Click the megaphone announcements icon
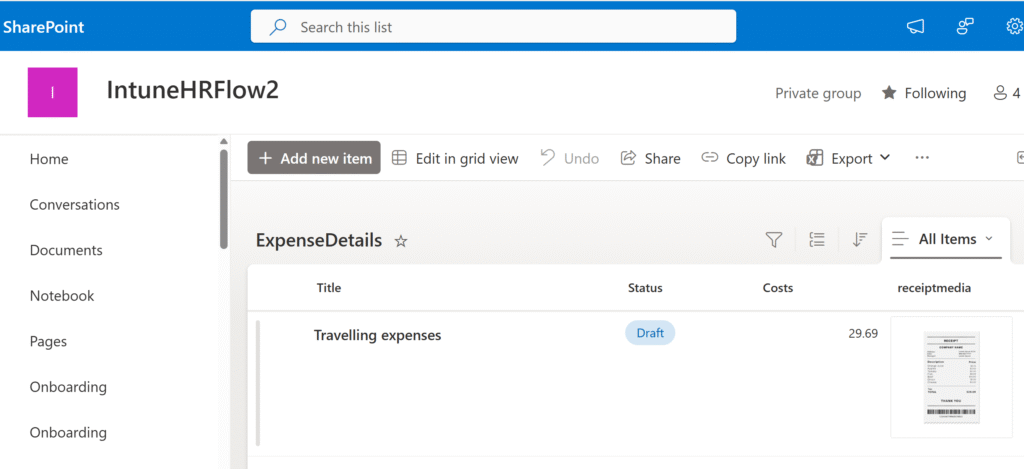1024x469 pixels. 915,27
